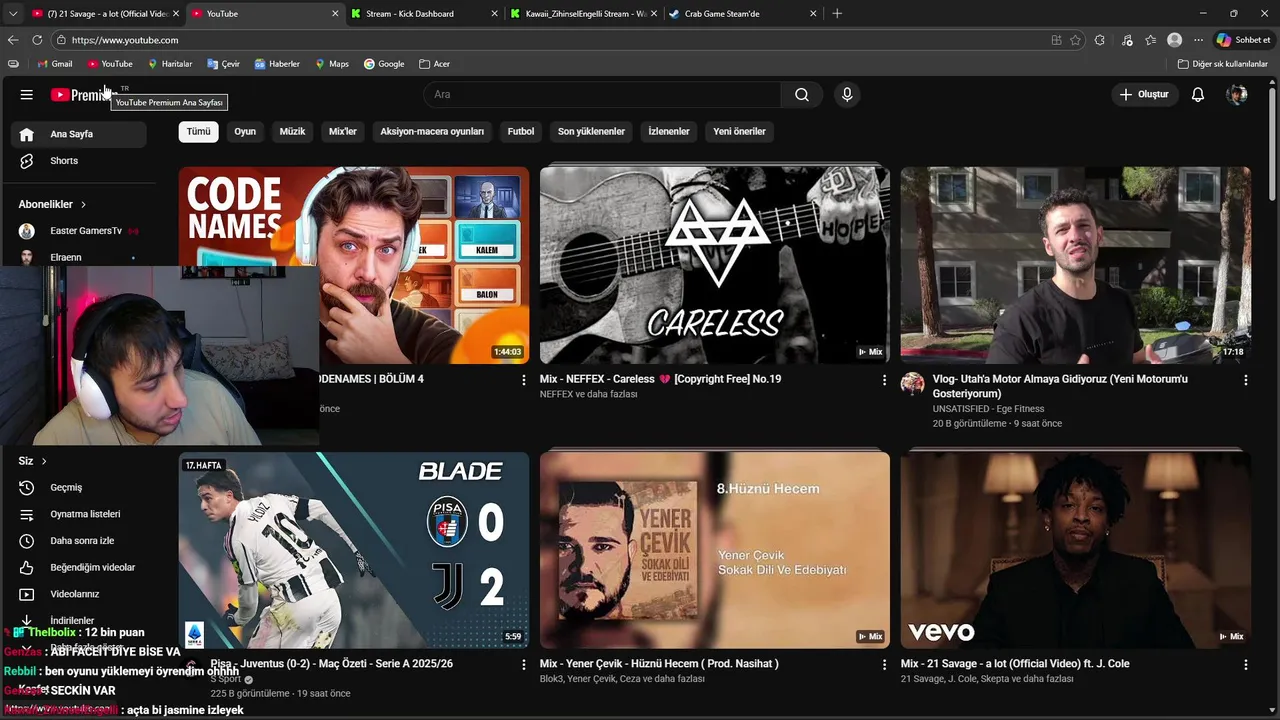Open Copilot Sohbet et button
The width and height of the screenshot is (1280, 720).
1243,40
